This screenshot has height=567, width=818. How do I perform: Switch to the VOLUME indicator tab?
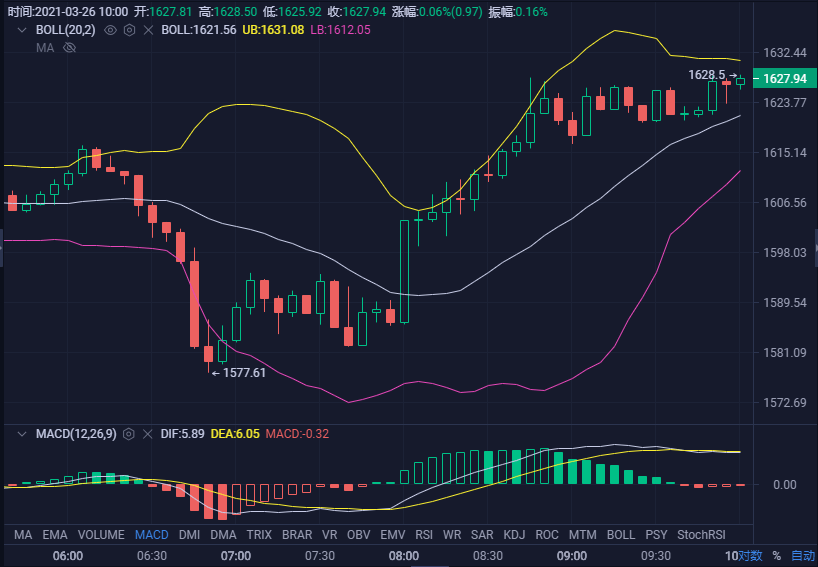[101, 535]
